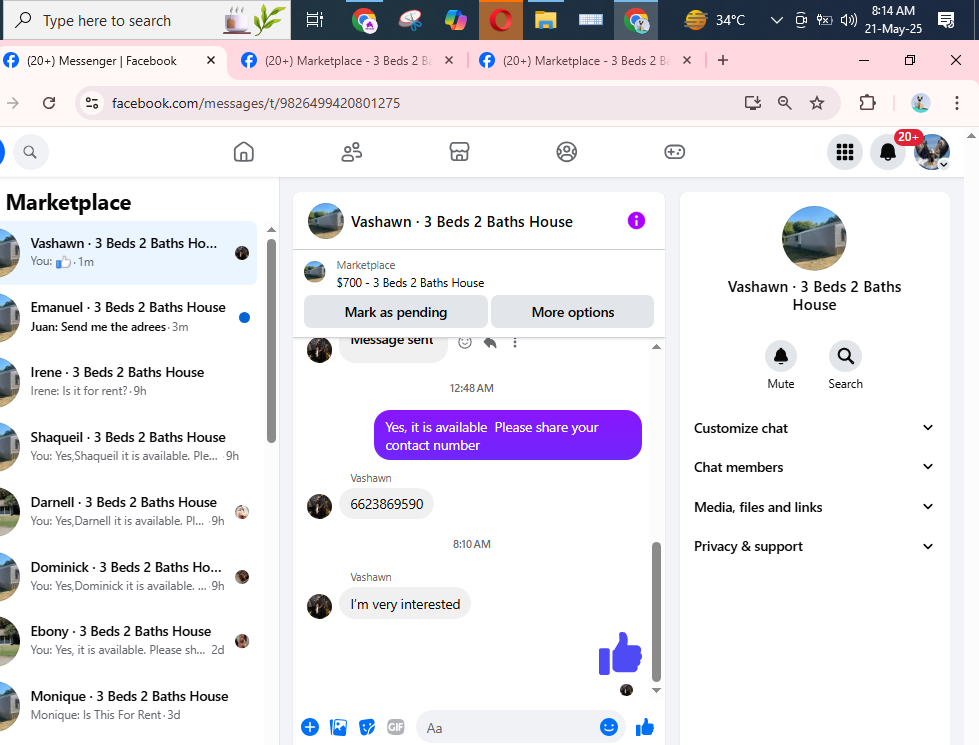Open the Emanuel conversation in the list
The width and height of the screenshot is (979, 745).
[128, 317]
